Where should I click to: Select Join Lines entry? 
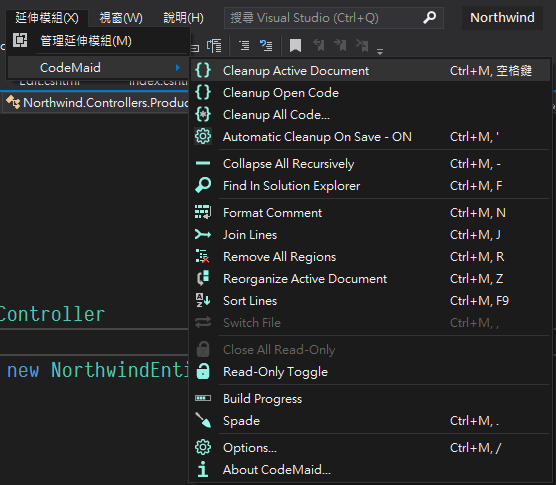pyautogui.click(x=370, y=234)
